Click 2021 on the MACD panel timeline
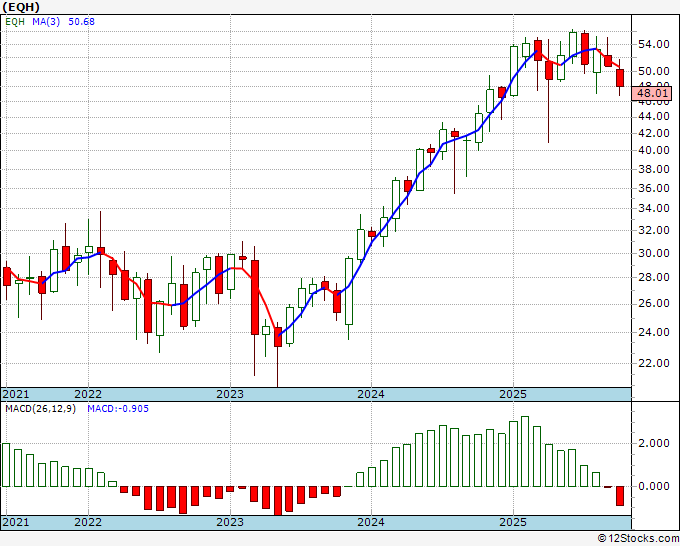The height and width of the screenshot is (546, 680). point(16,522)
